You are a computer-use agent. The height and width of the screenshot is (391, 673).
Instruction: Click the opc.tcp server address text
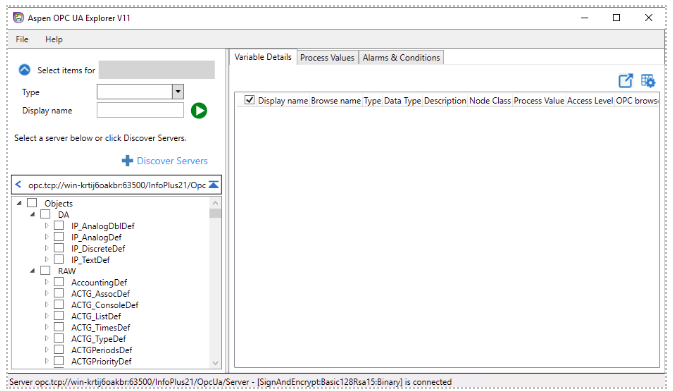pos(117,185)
